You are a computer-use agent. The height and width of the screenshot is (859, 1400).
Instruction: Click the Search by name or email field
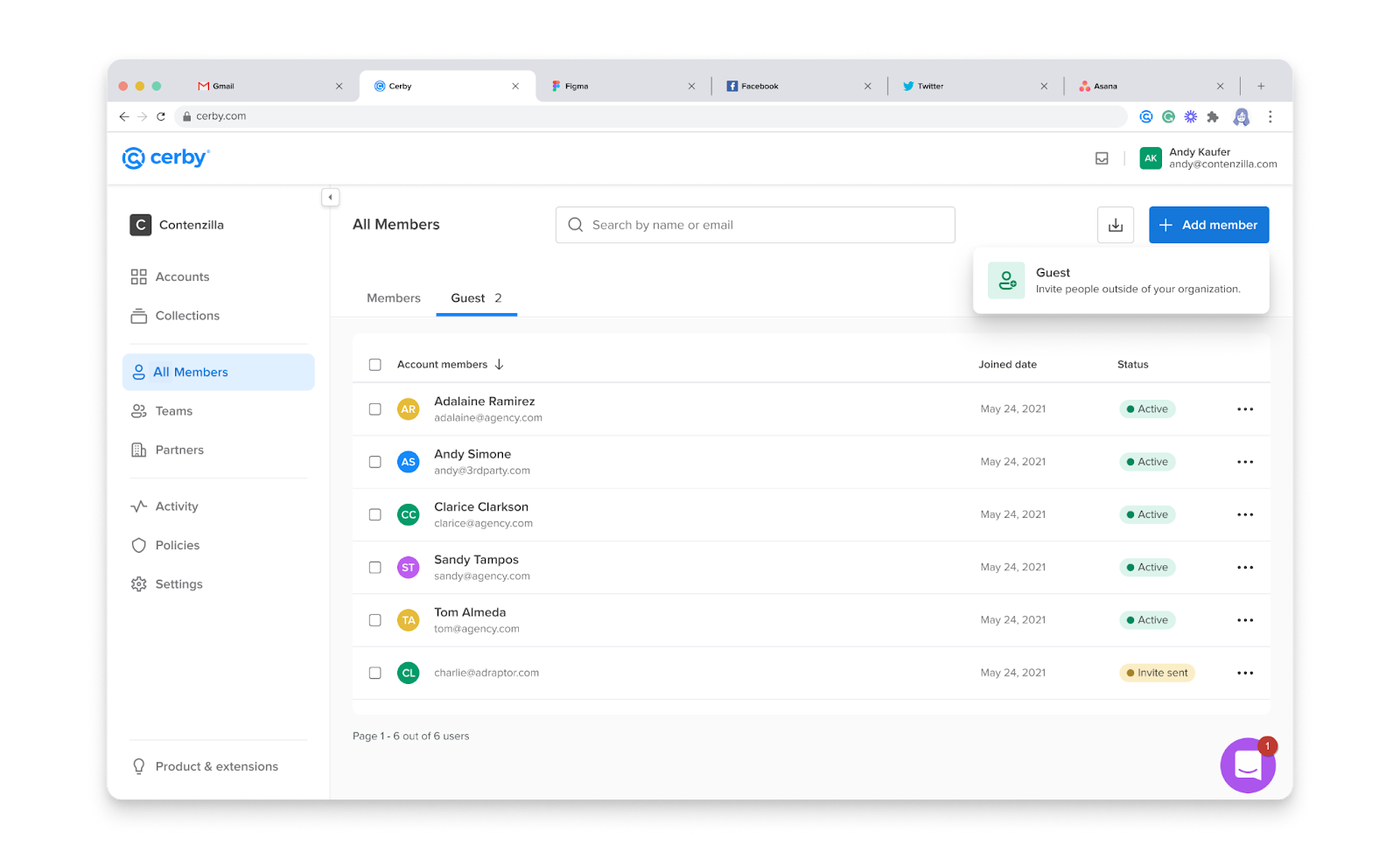pyautogui.click(x=755, y=225)
